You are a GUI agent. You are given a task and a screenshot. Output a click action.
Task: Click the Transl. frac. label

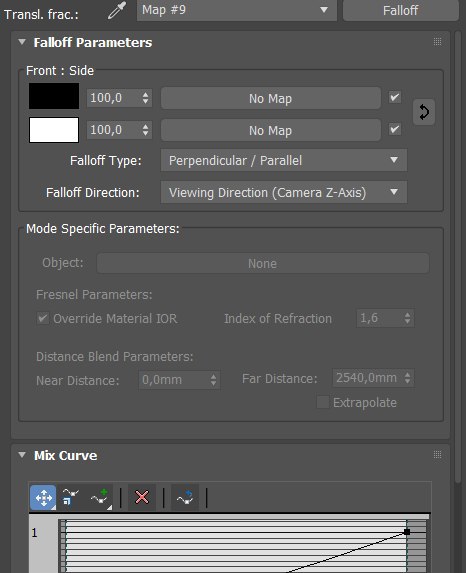click(41, 14)
